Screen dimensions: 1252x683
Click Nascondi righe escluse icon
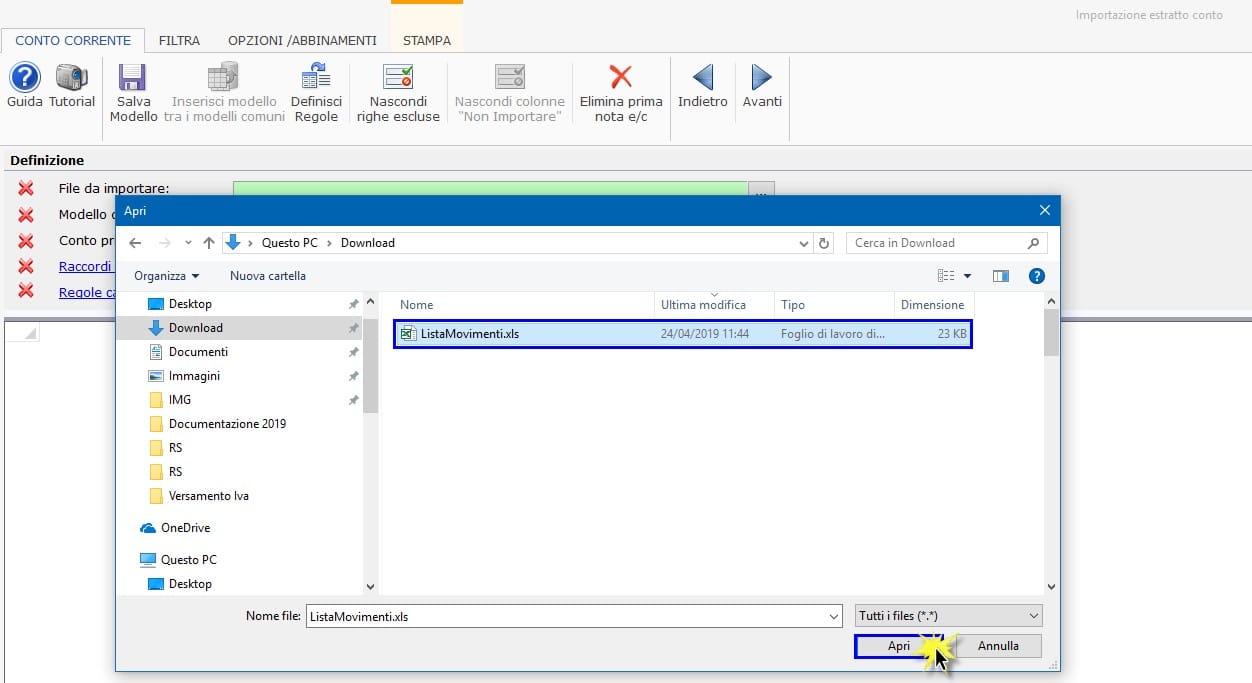[x=398, y=78]
